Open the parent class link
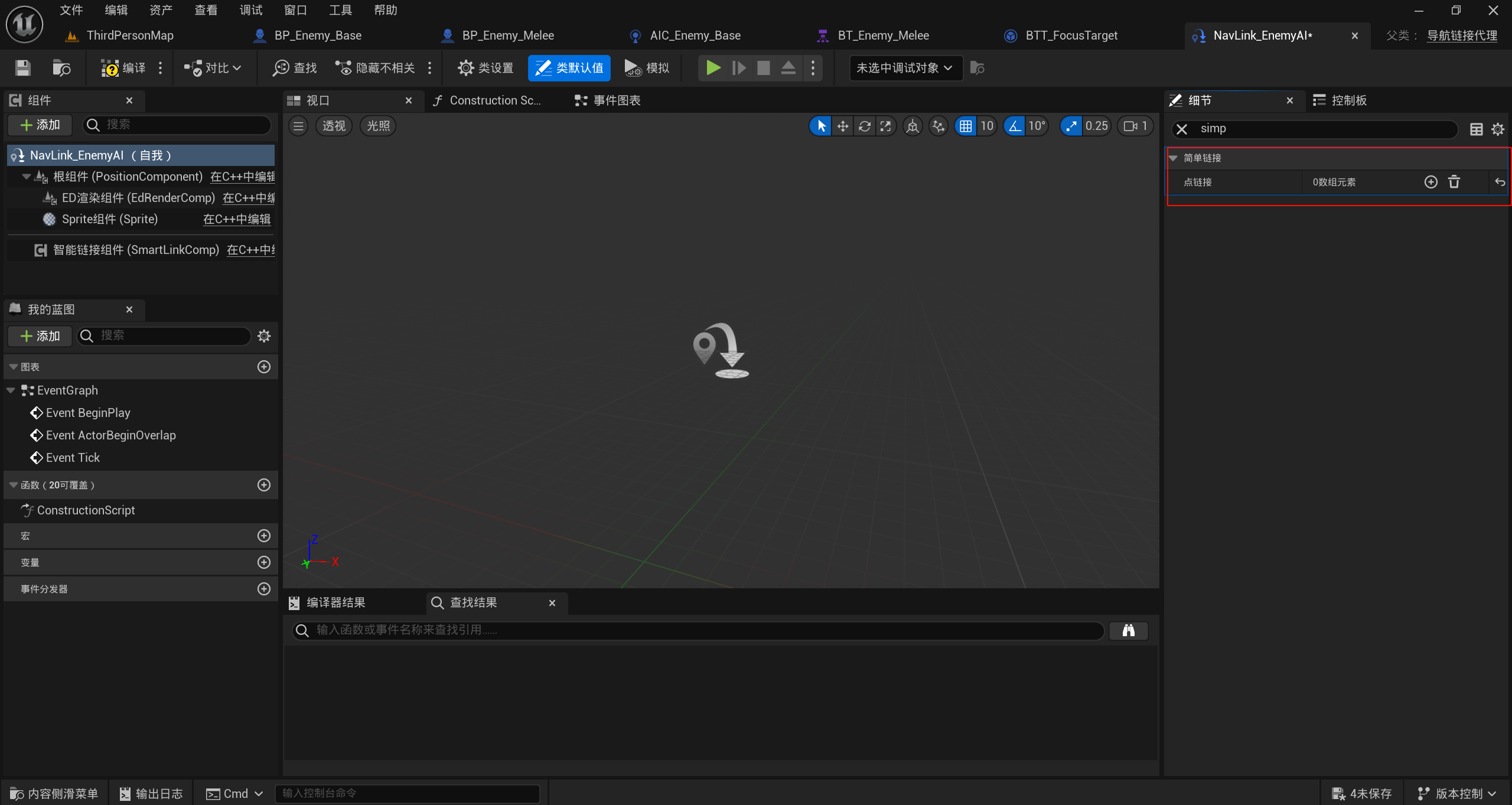The image size is (1512, 805). tap(1462, 35)
